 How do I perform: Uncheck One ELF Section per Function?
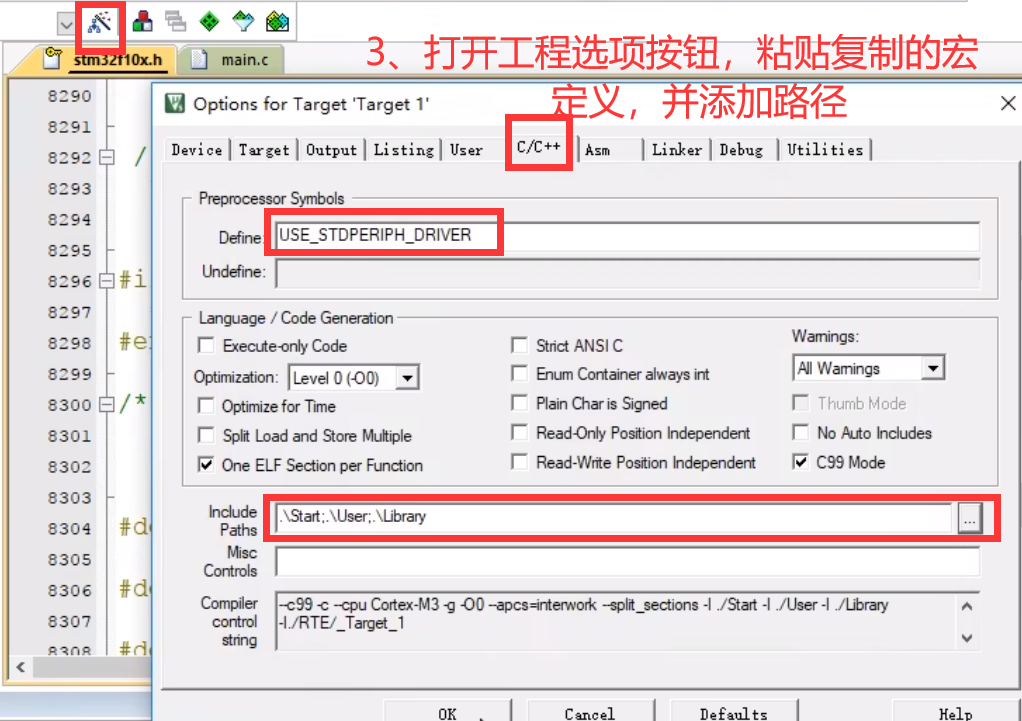click(x=206, y=464)
